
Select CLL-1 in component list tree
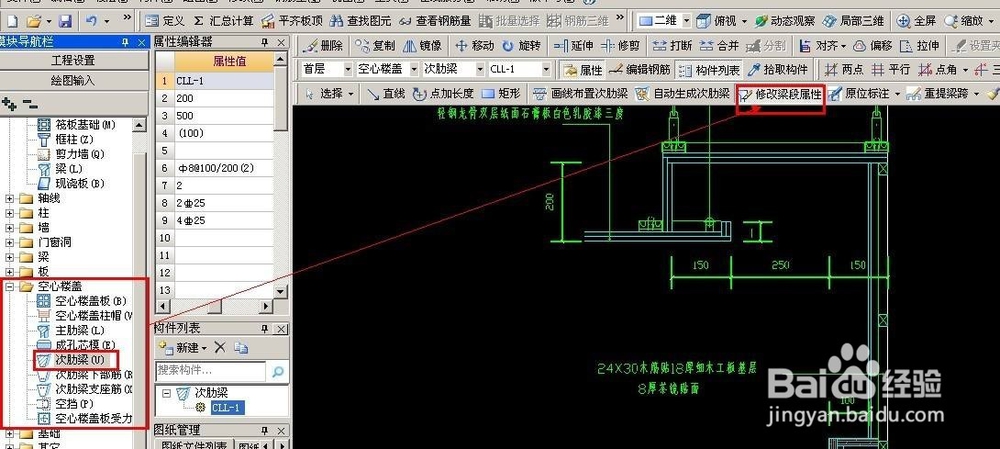(x=228, y=408)
